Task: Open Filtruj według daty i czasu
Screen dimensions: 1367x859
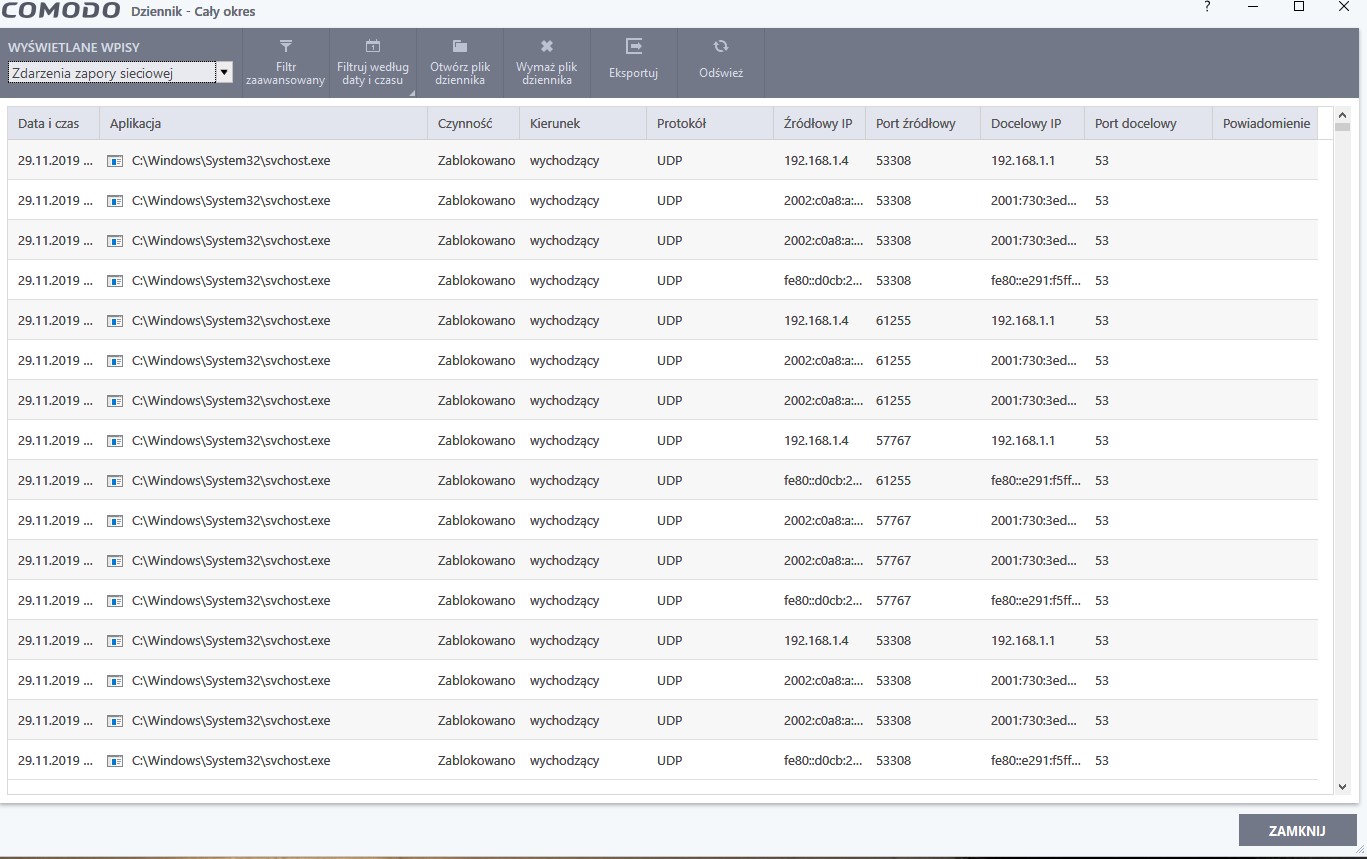Action: (372, 62)
